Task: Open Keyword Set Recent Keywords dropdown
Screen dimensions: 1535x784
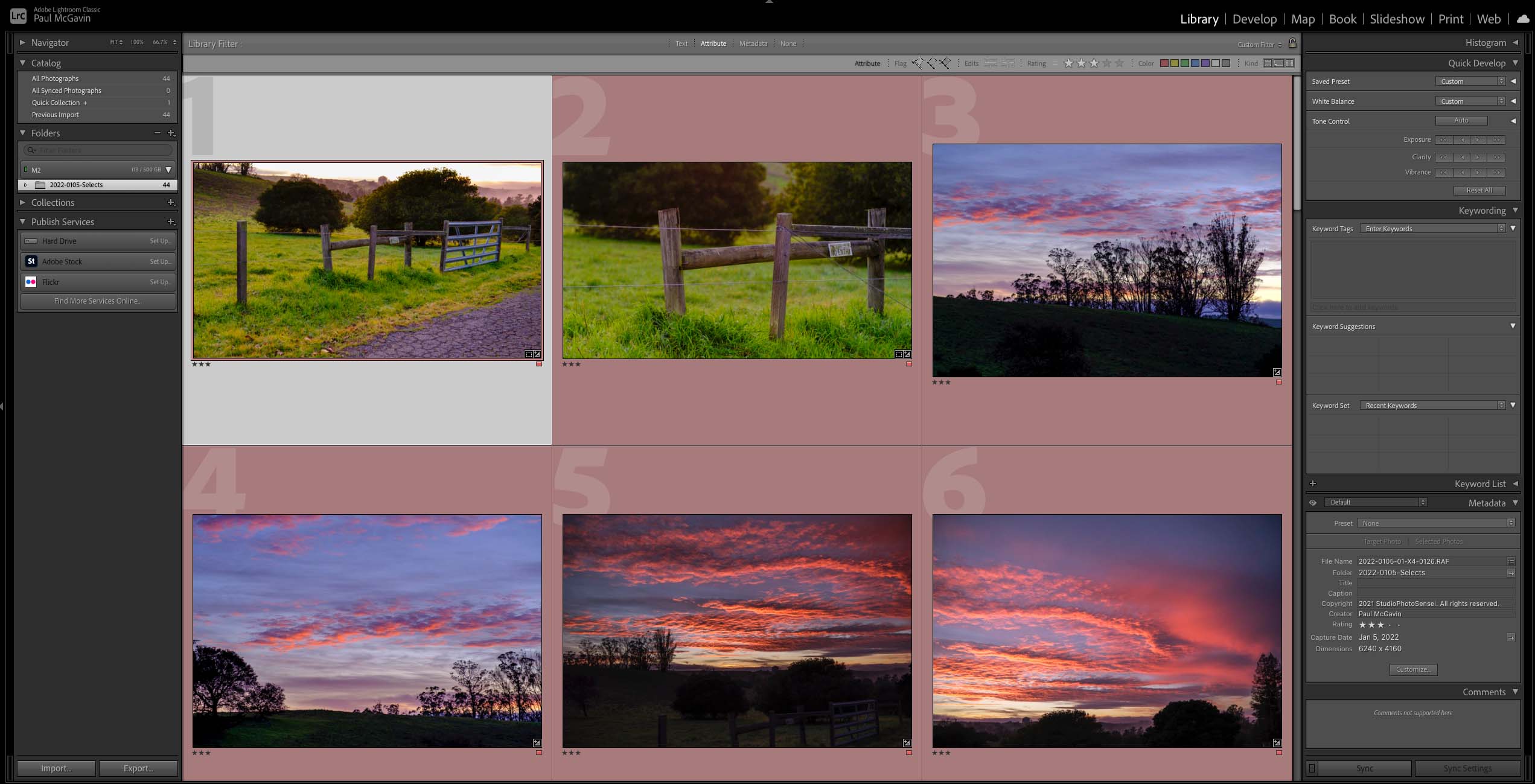Action: click(1432, 406)
